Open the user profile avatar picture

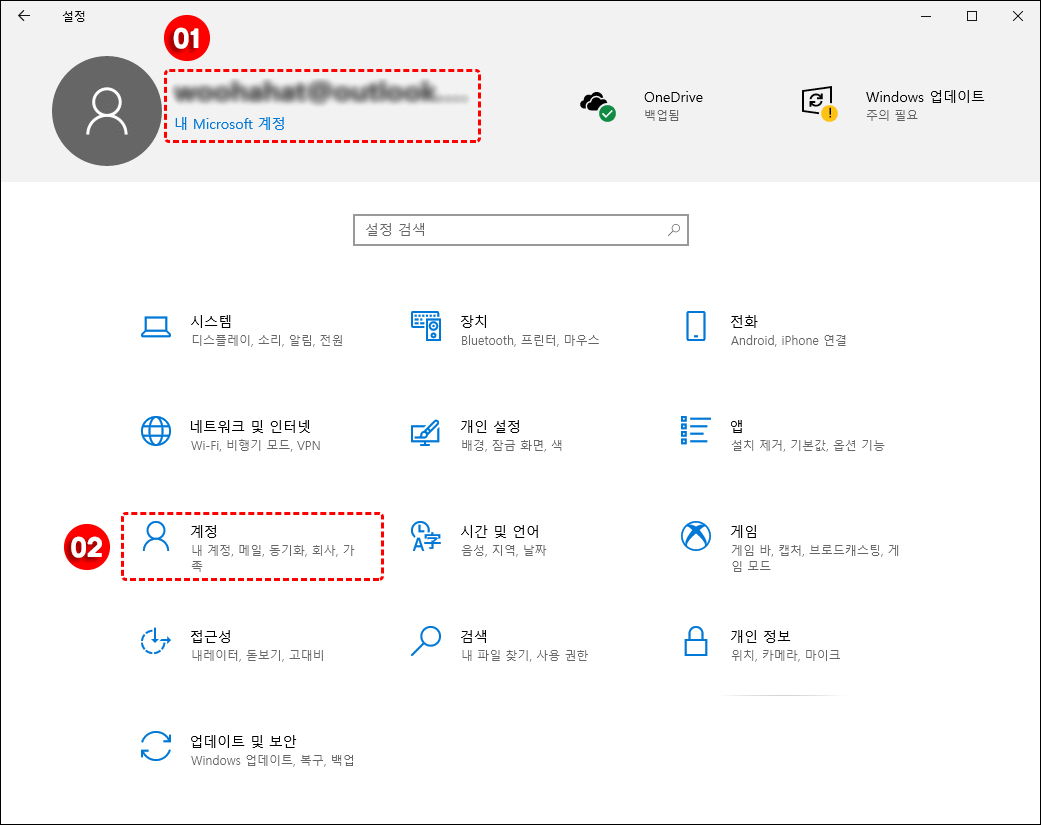[107, 111]
